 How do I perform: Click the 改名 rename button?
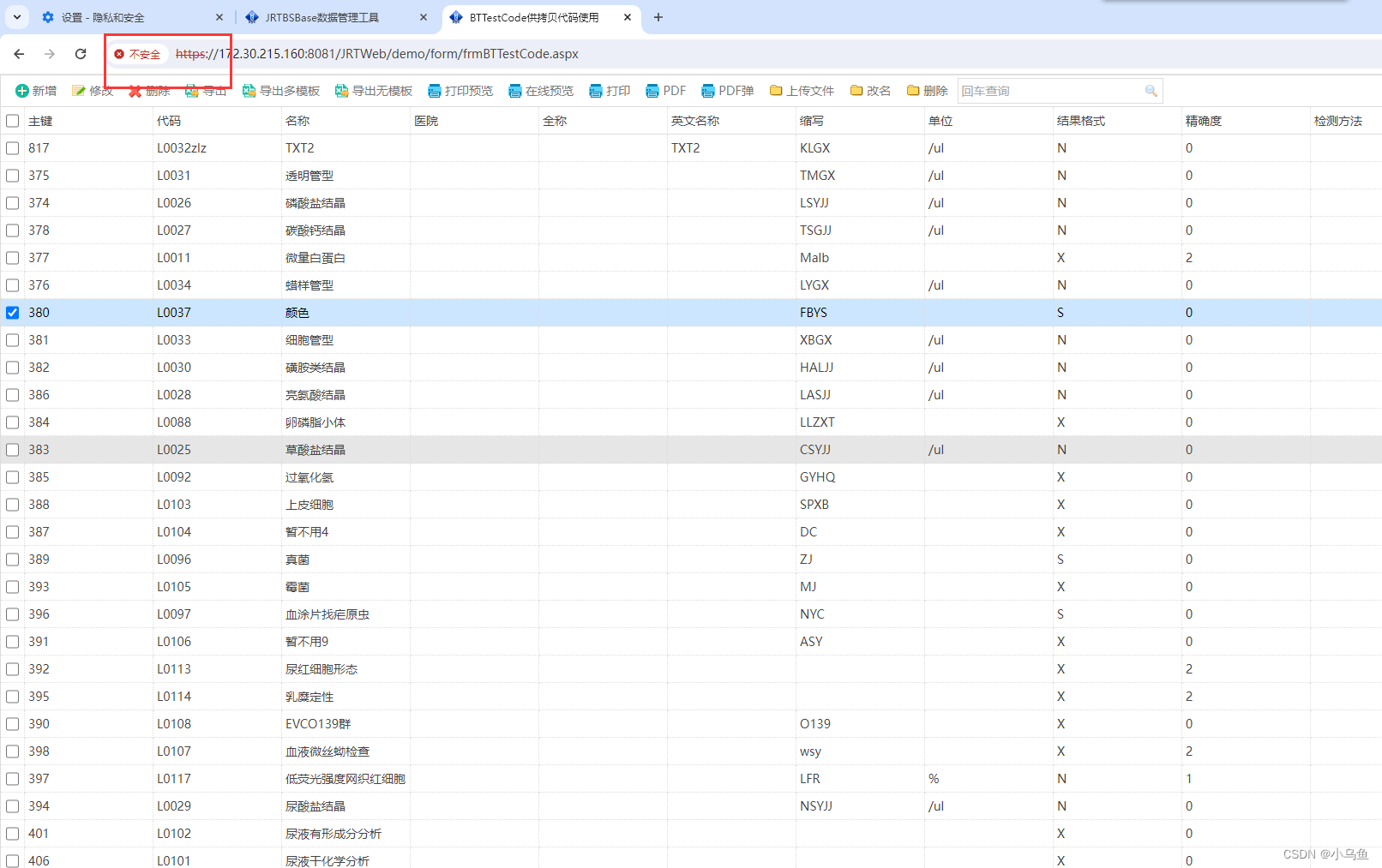pyautogui.click(x=870, y=91)
